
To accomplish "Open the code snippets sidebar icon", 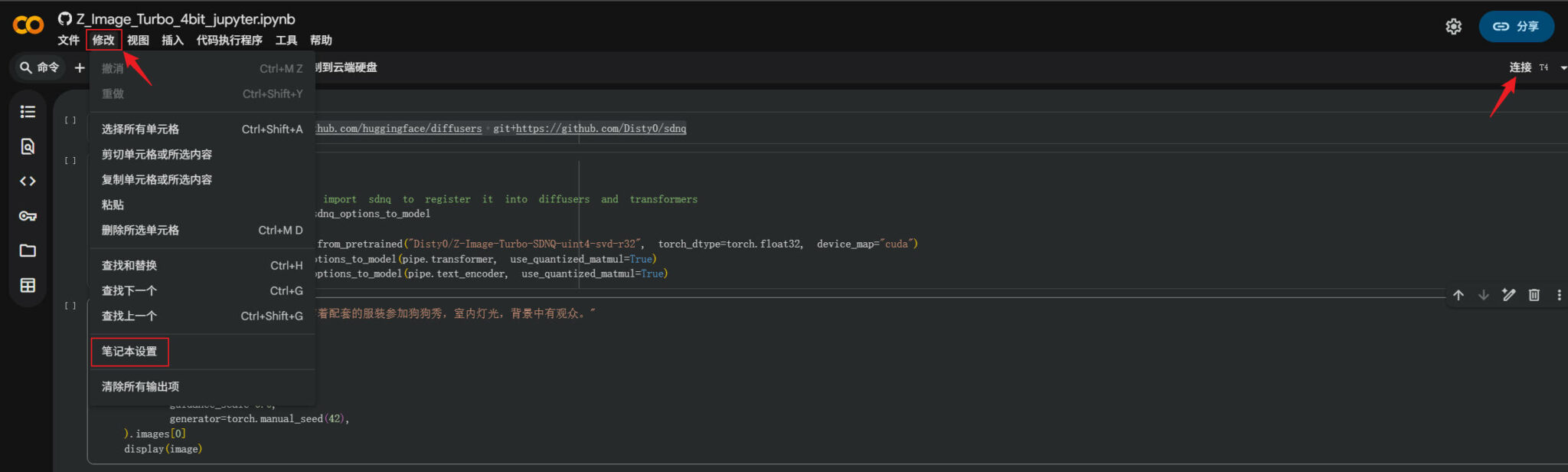I will coord(28,182).
